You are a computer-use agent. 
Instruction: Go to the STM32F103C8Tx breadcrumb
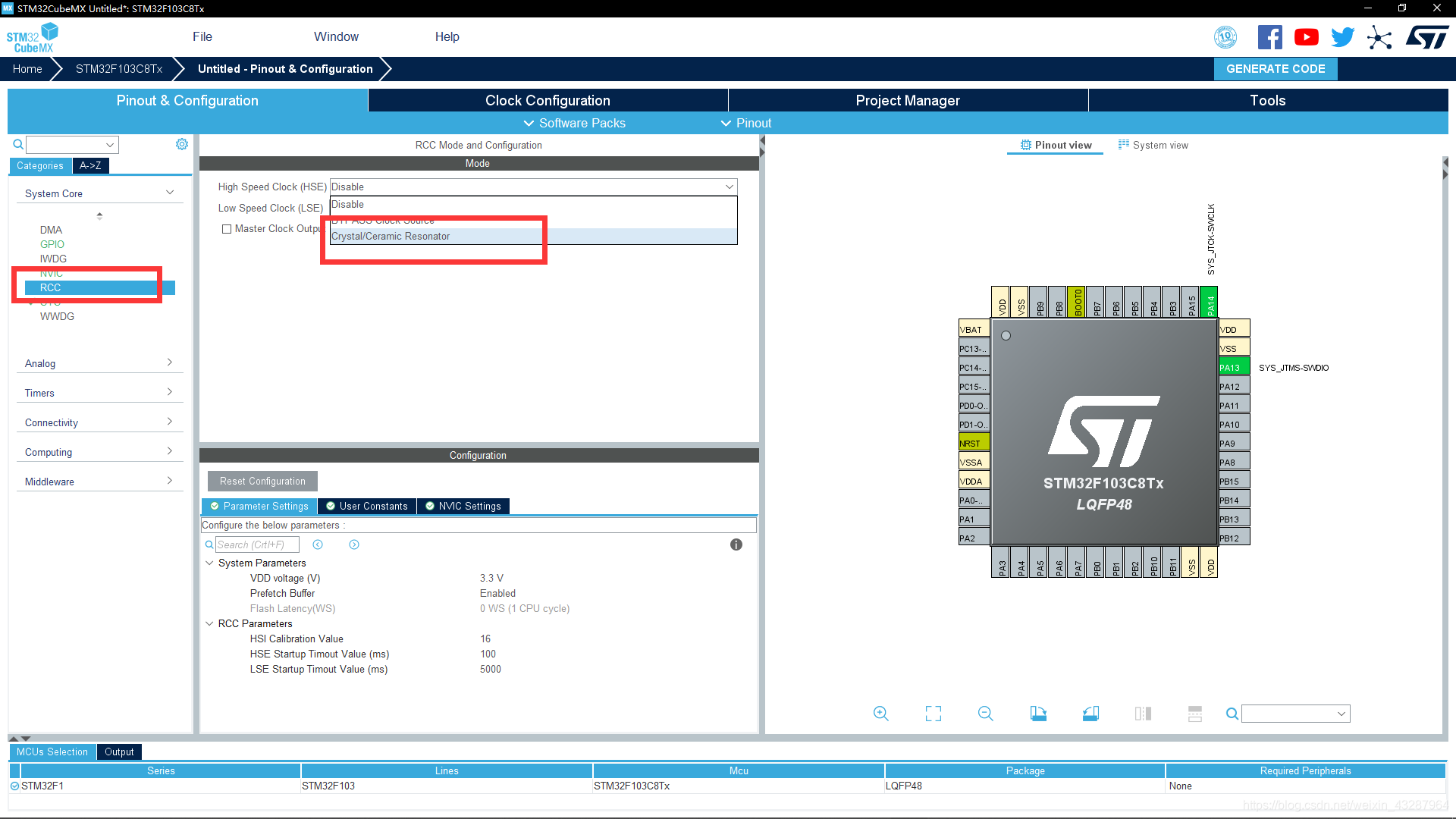(x=119, y=68)
